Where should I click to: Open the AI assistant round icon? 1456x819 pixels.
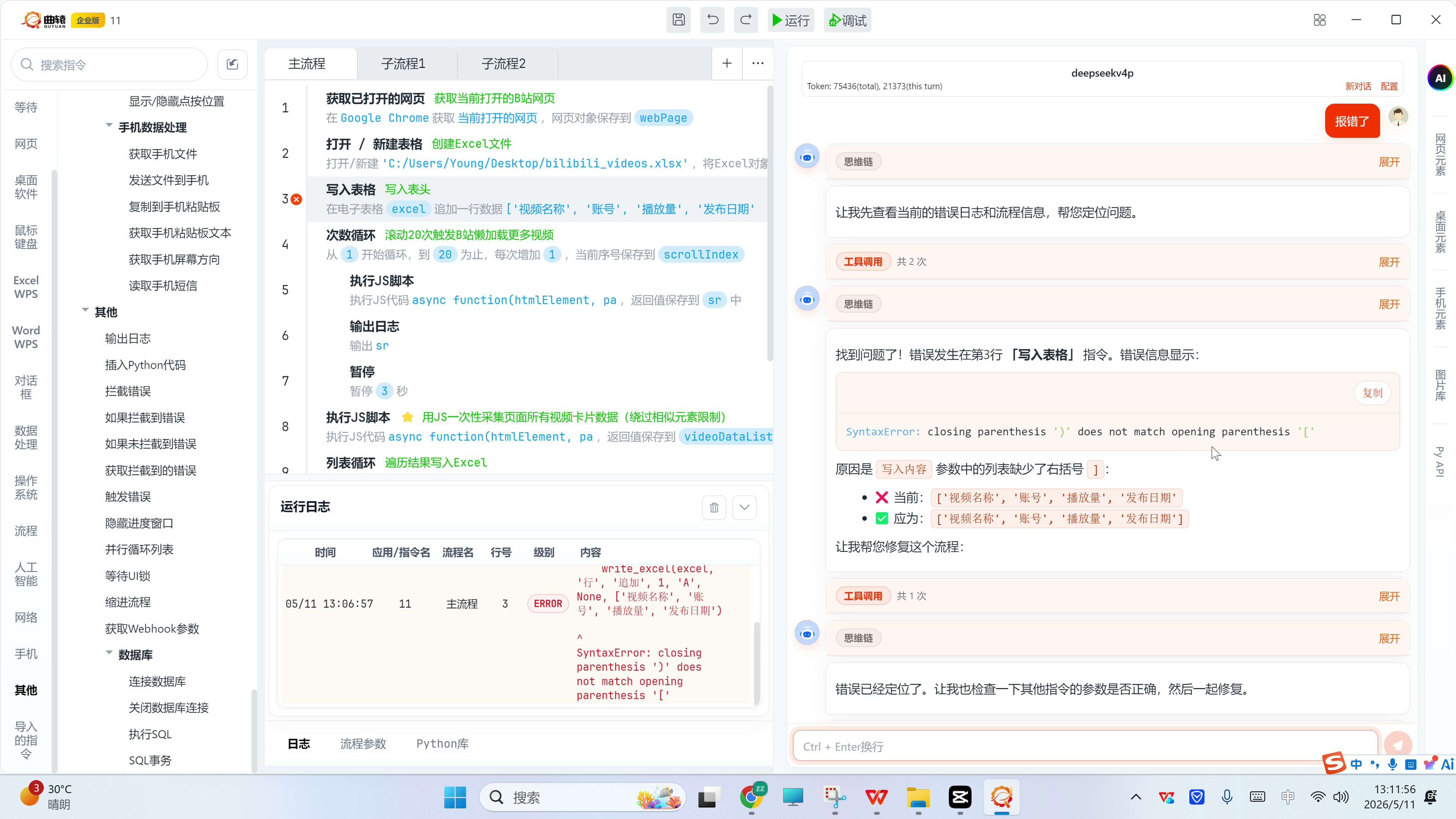click(1440, 78)
